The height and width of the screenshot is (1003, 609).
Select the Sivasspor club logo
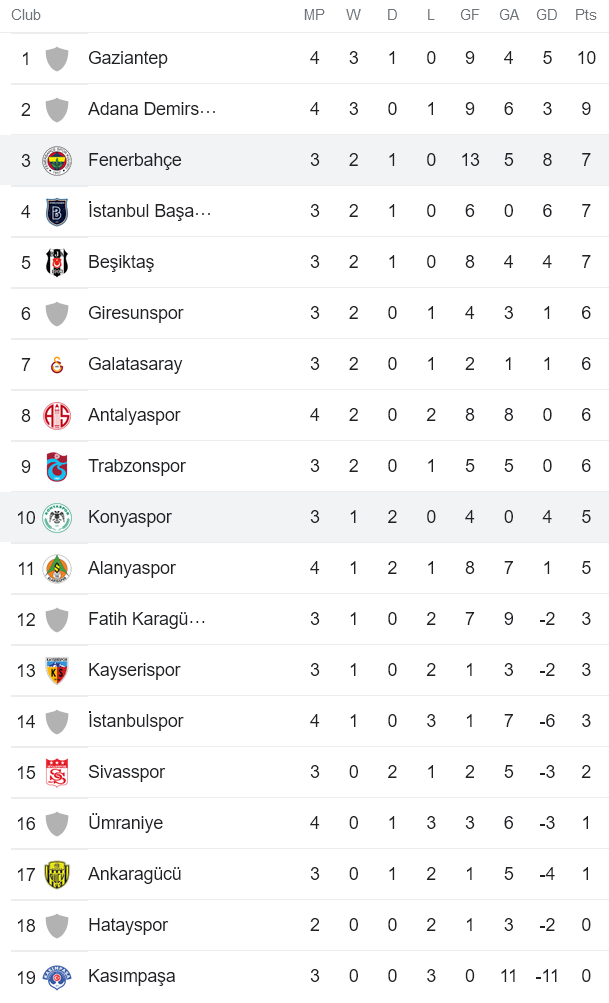click(57, 772)
